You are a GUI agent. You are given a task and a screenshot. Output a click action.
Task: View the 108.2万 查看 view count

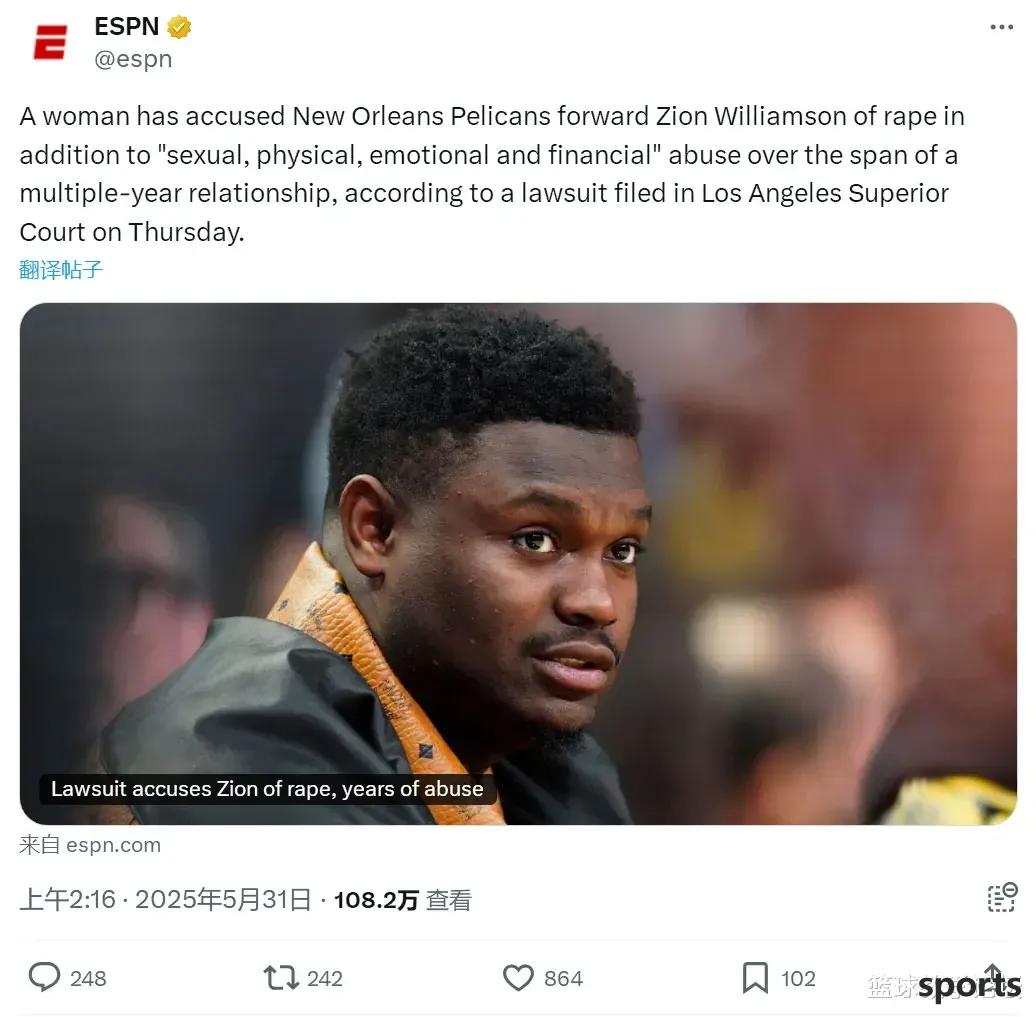pos(402,900)
